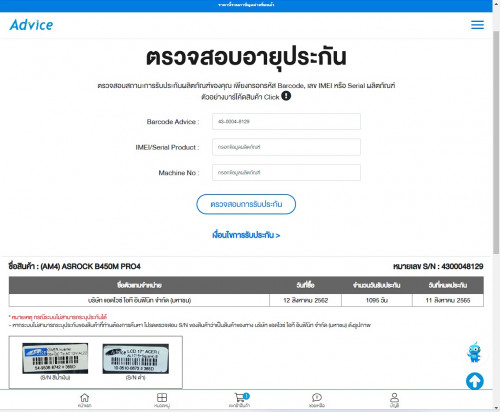Focus the IMEI/Serial Product input field
The height and width of the screenshot is (412, 500).
[x=286, y=147]
